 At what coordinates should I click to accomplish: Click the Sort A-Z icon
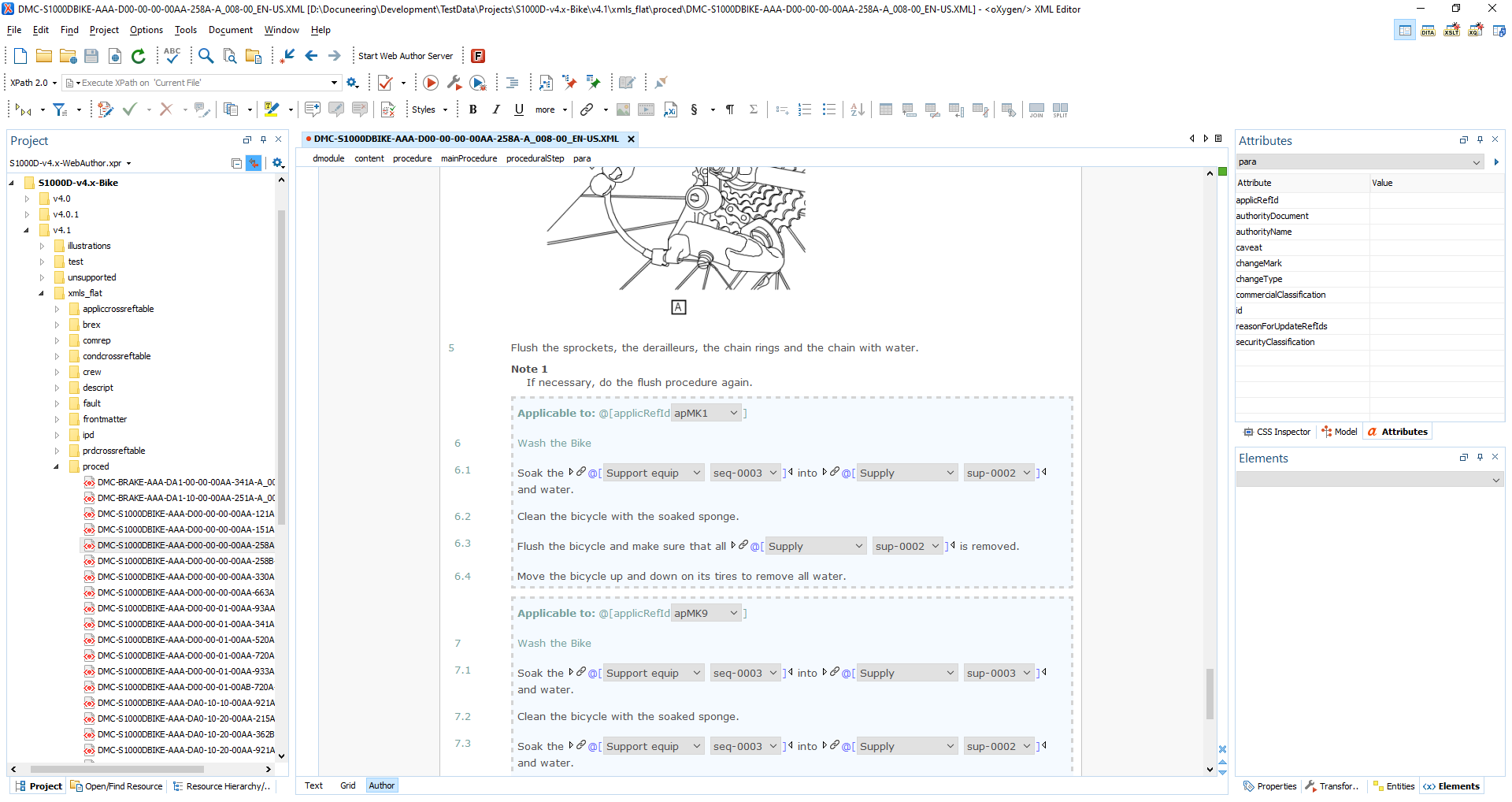[x=858, y=110]
